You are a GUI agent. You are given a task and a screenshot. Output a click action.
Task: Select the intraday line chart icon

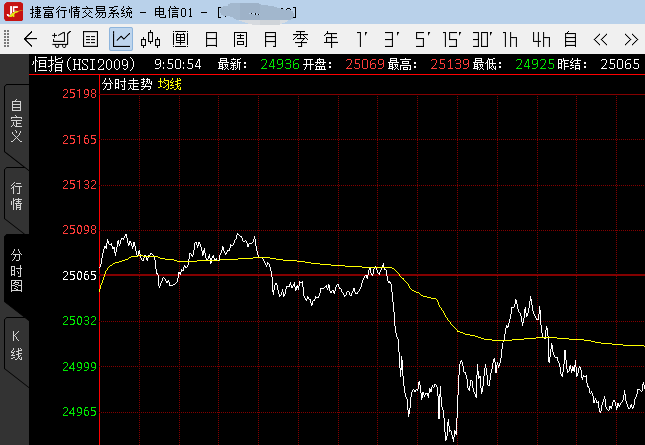coord(121,40)
